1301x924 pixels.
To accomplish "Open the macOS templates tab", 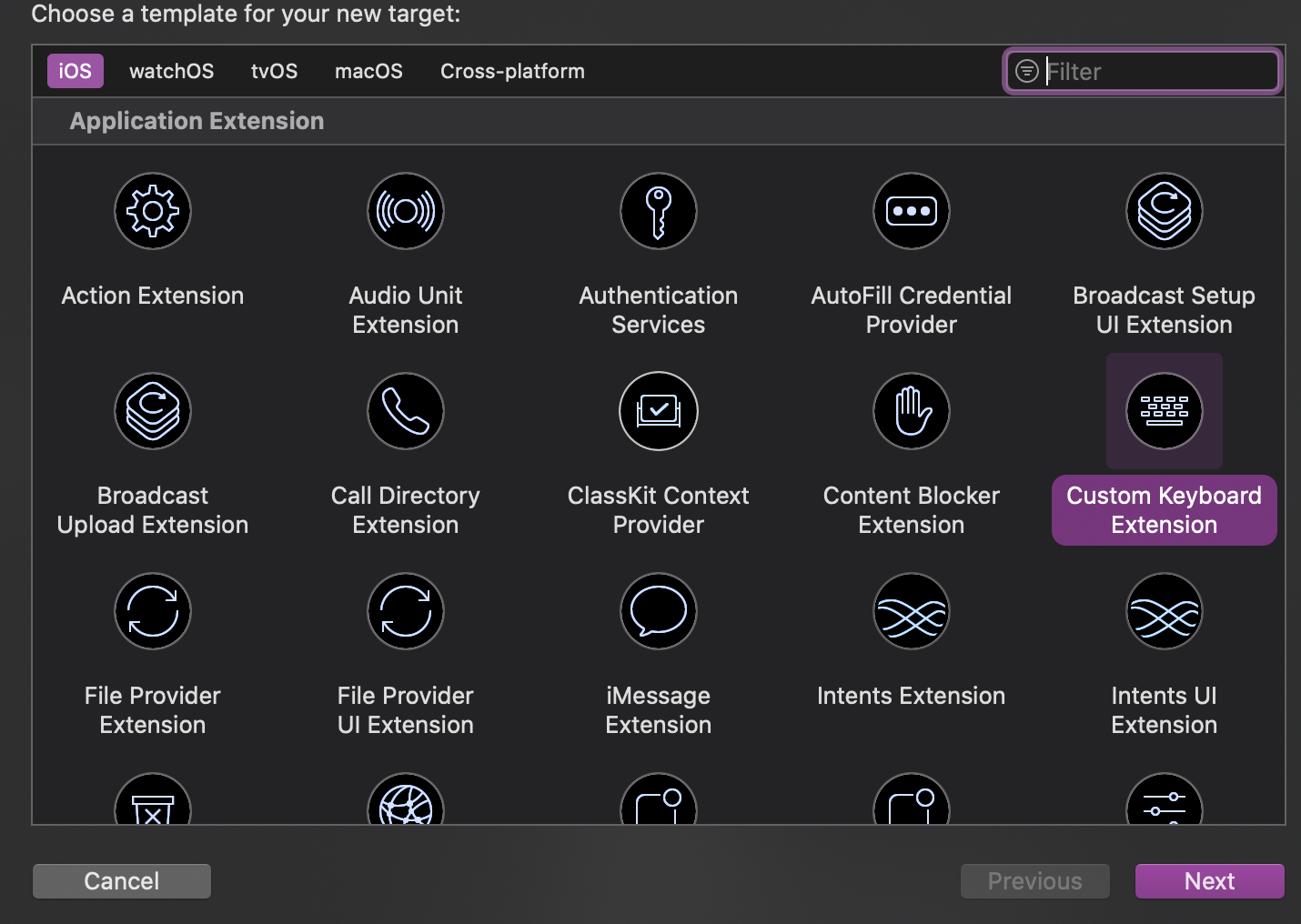I will pos(368,71).
